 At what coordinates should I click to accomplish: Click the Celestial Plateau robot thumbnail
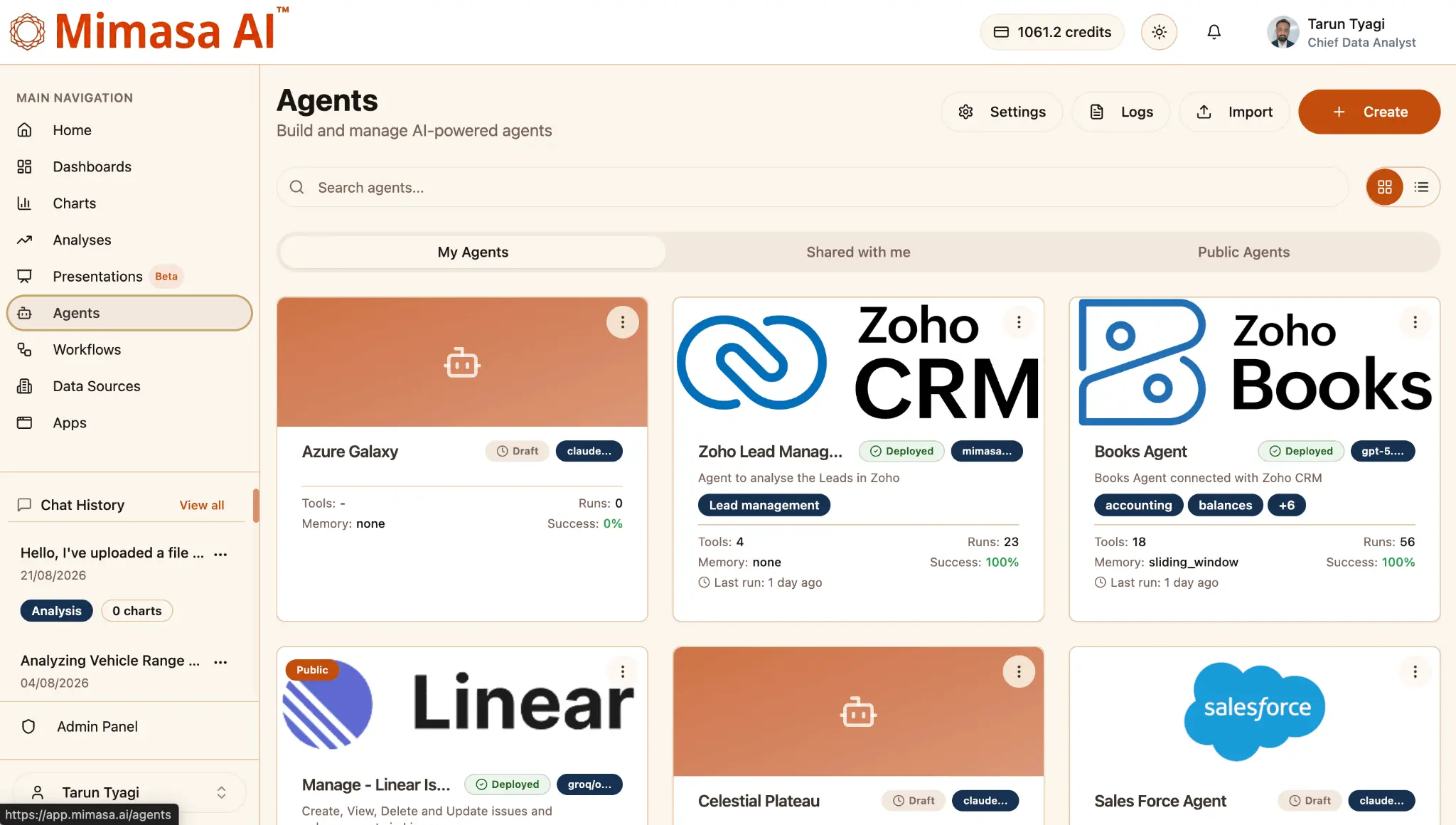(x=858, y=711)
